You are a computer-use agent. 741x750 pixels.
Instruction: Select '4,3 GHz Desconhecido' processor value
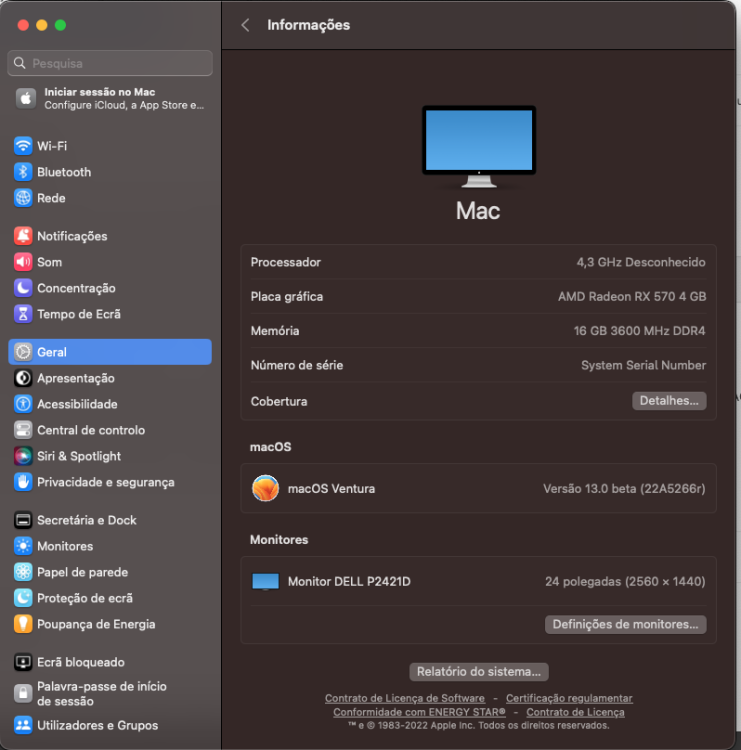click(641, 262)
